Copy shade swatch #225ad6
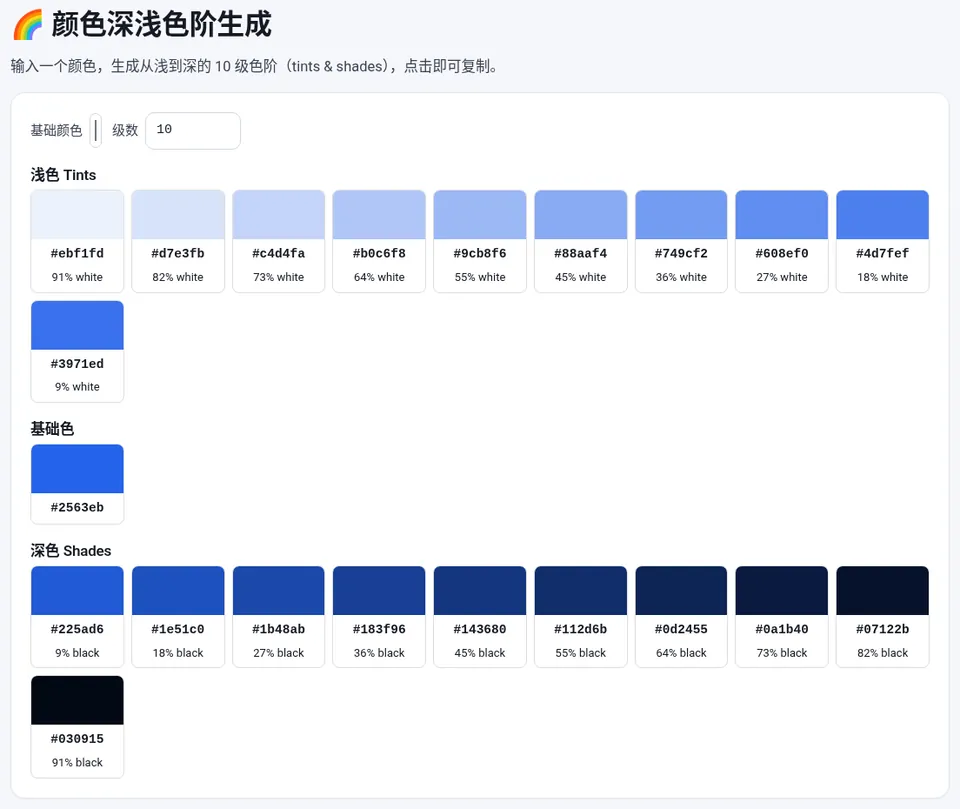Viewport: 960px width, 809px height. tap(77, 617)
